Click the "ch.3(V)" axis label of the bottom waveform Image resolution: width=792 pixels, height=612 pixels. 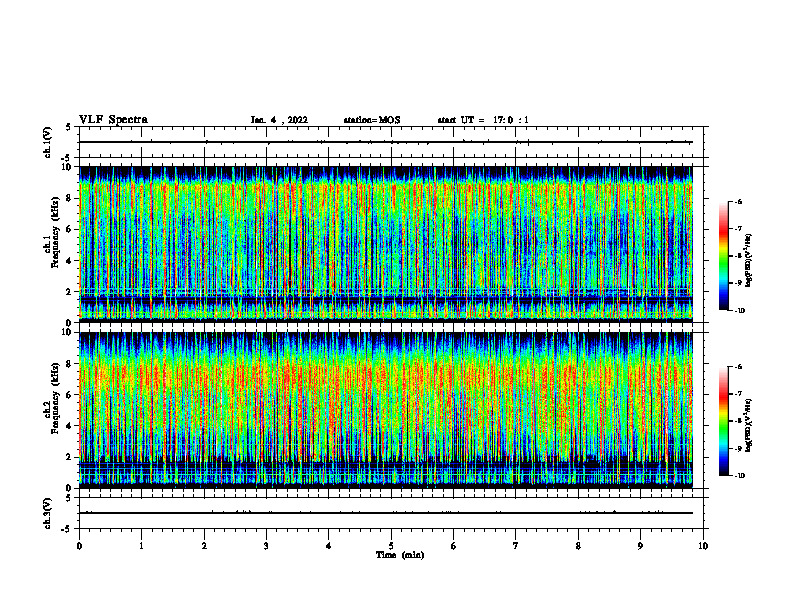[47, 513]
